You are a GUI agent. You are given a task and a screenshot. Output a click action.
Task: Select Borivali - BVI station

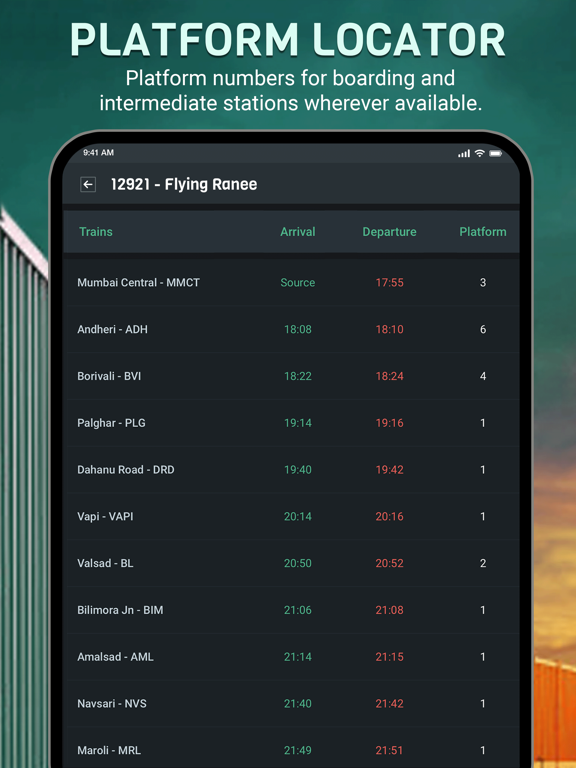[x=109, y=376]
